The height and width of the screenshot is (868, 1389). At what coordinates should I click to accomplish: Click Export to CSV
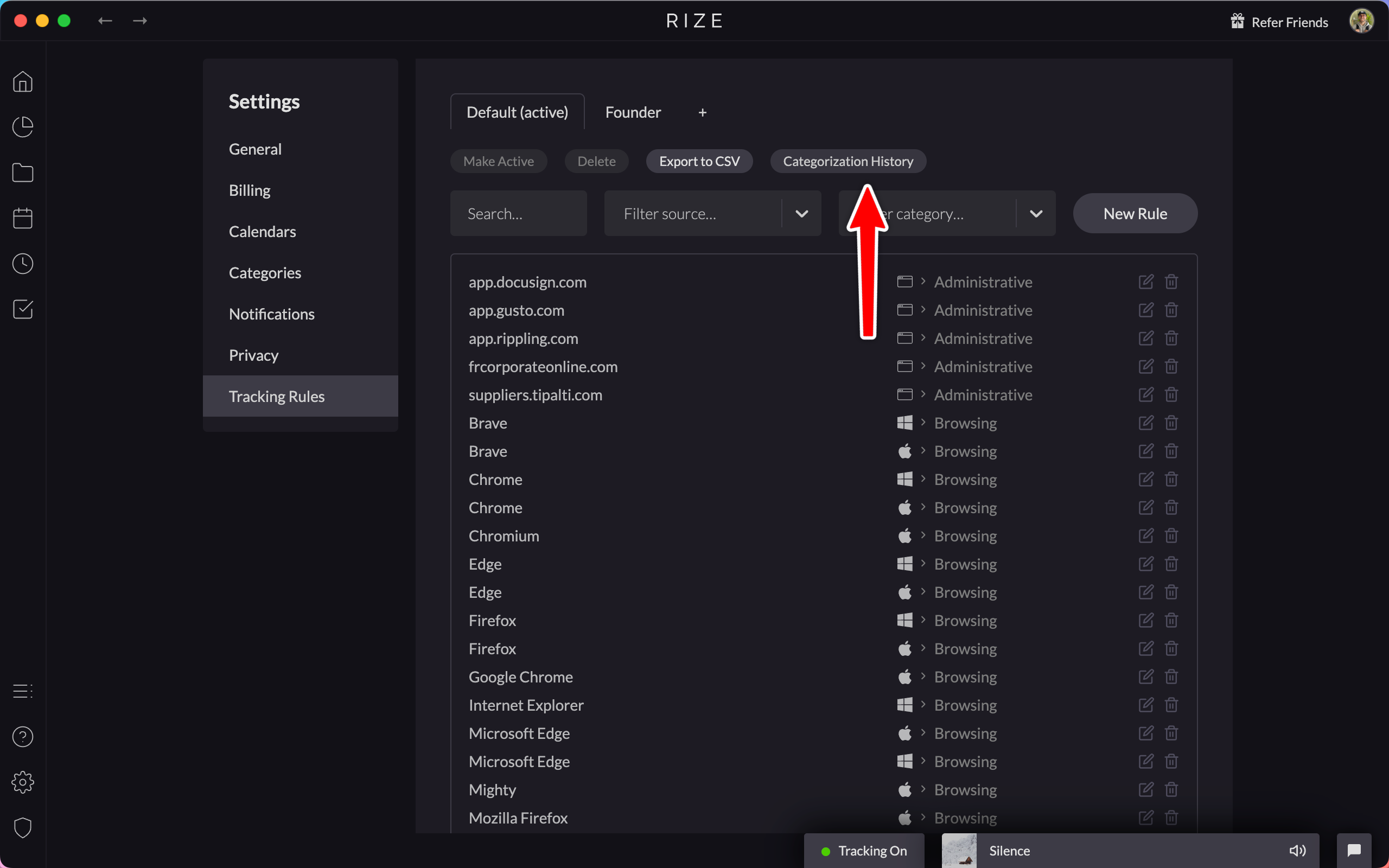[x=699, y=161]
